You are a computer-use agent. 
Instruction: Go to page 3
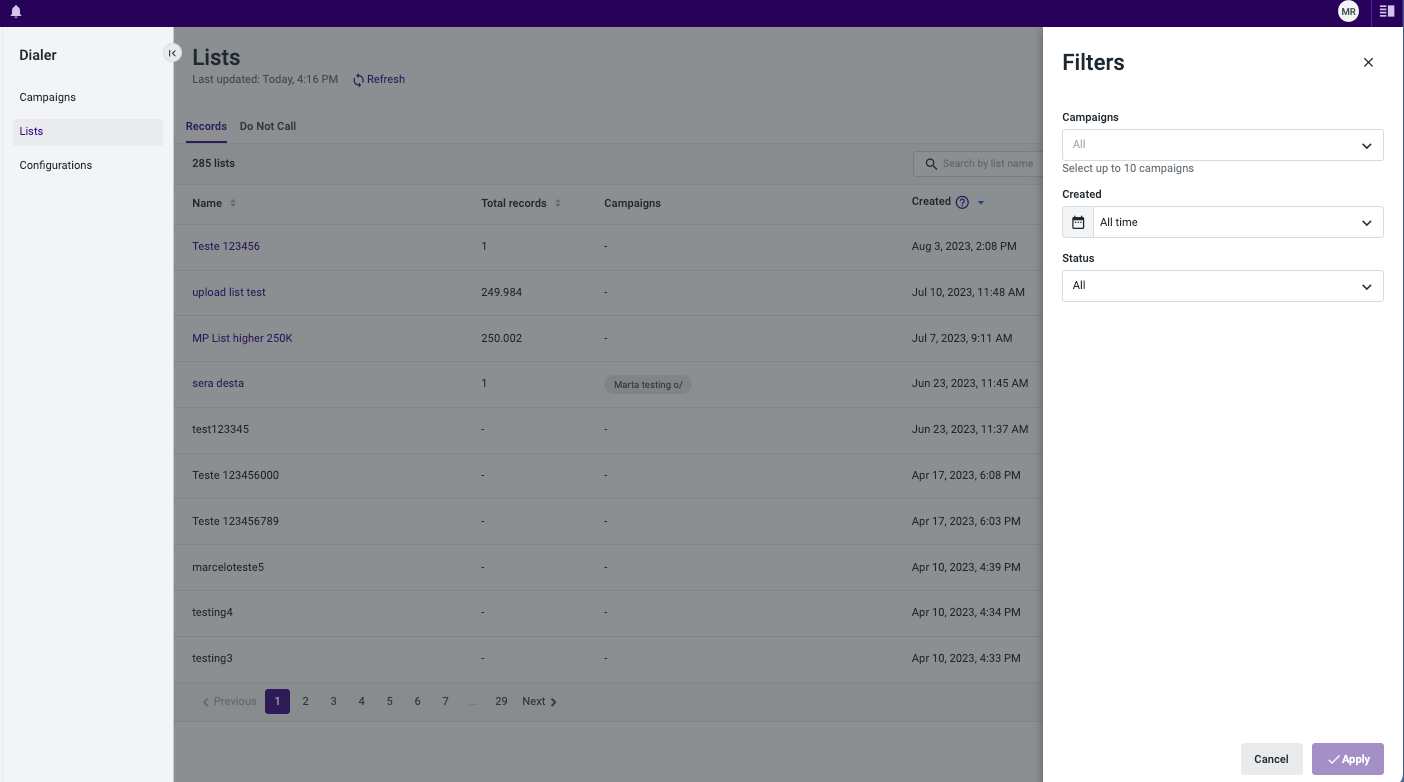click(x=333, y=701)
